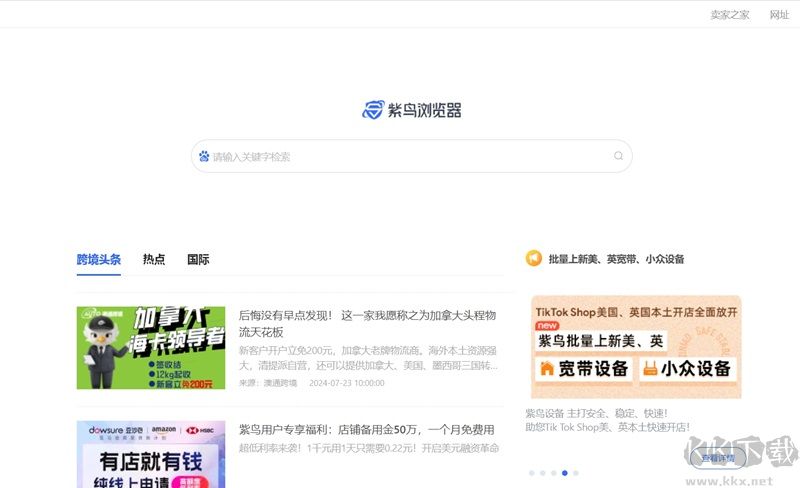Open the 有店就有钱 article thumbnail
Viewport: 800px width, 488px height.
151,454
